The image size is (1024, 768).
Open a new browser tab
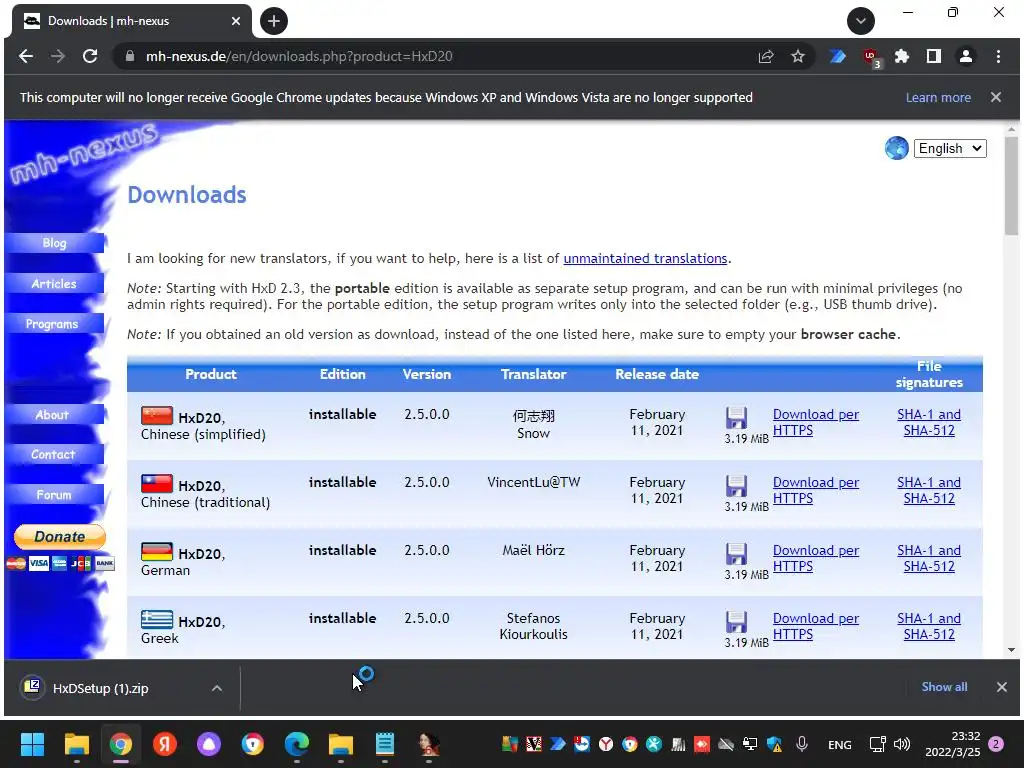(x=274, y=21)
